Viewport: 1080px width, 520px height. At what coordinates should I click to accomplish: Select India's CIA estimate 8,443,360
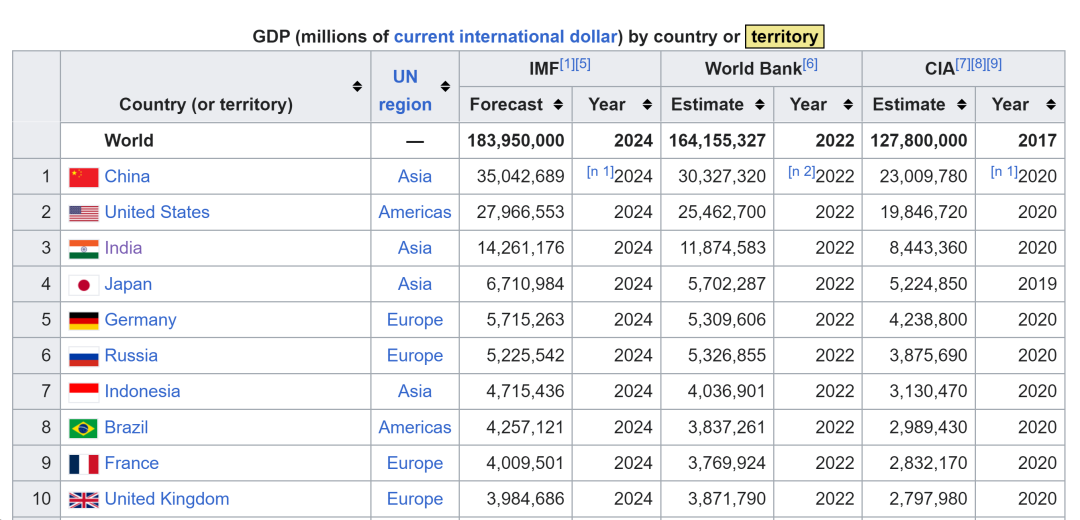click(x=928, y=248)
